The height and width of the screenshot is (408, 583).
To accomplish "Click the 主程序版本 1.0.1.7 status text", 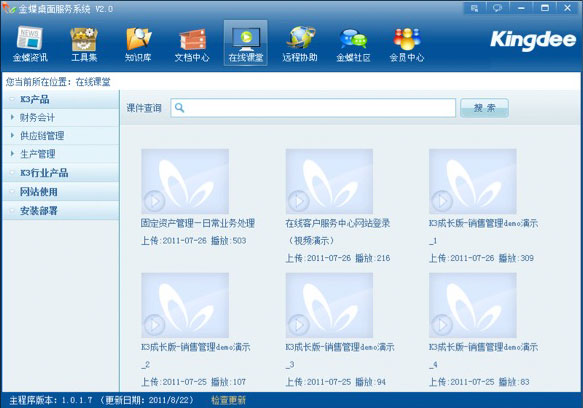I will click(x=102, y=400).
